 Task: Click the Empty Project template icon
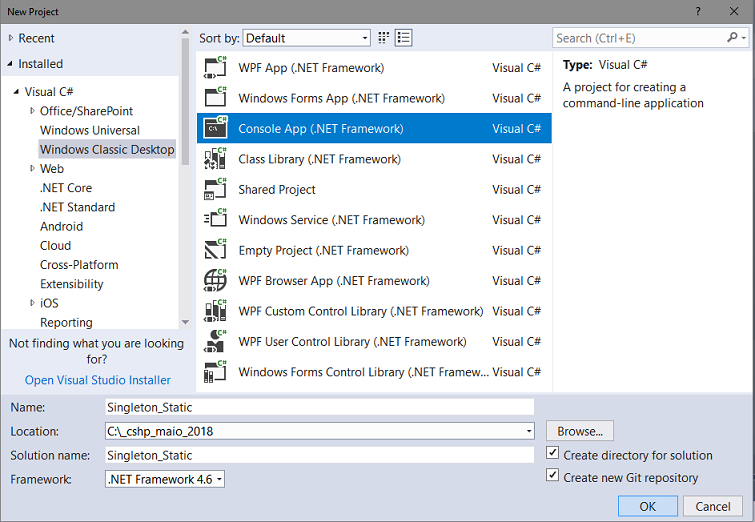point(215,250)
